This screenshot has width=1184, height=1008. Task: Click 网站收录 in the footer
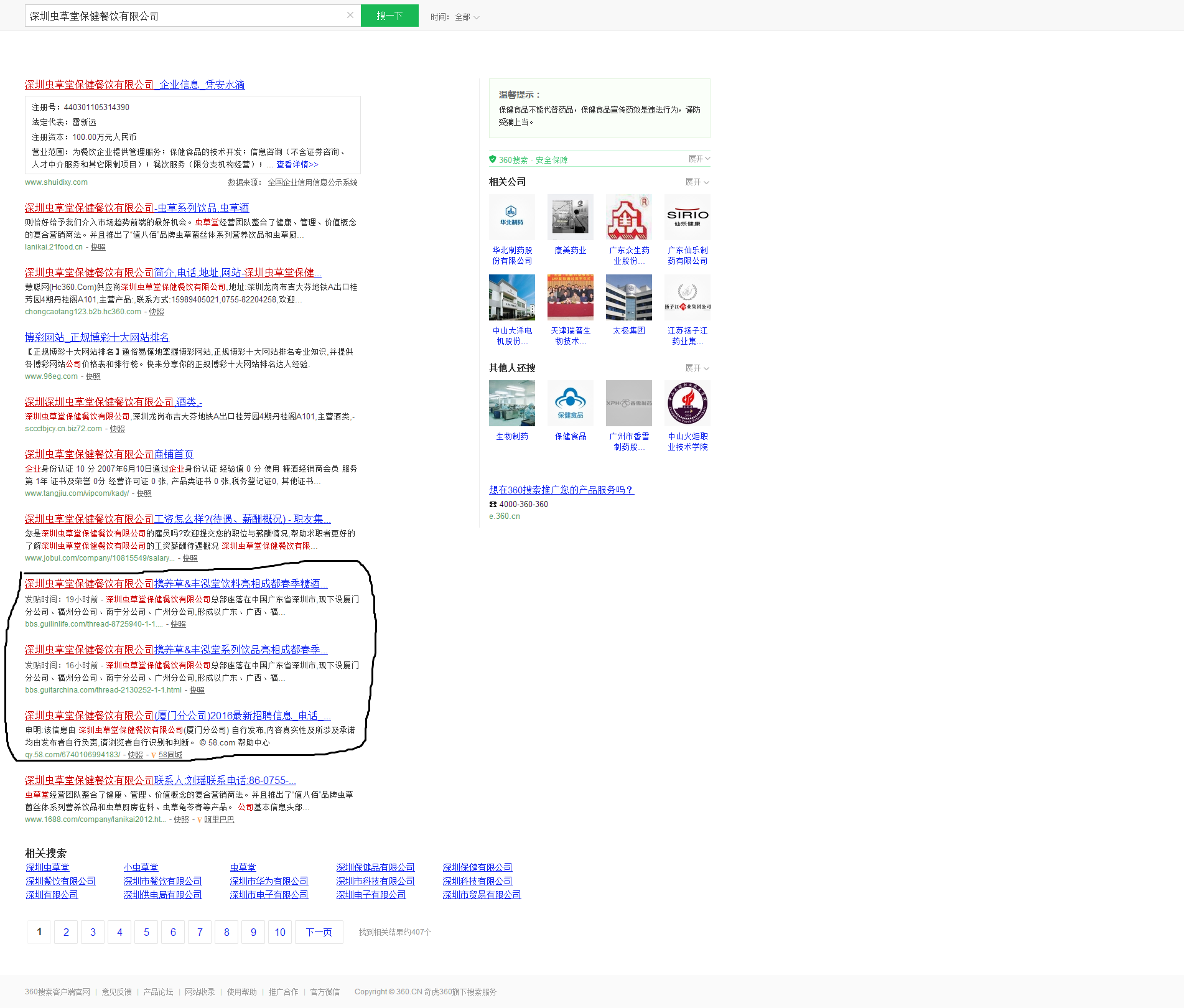[200, 992]
